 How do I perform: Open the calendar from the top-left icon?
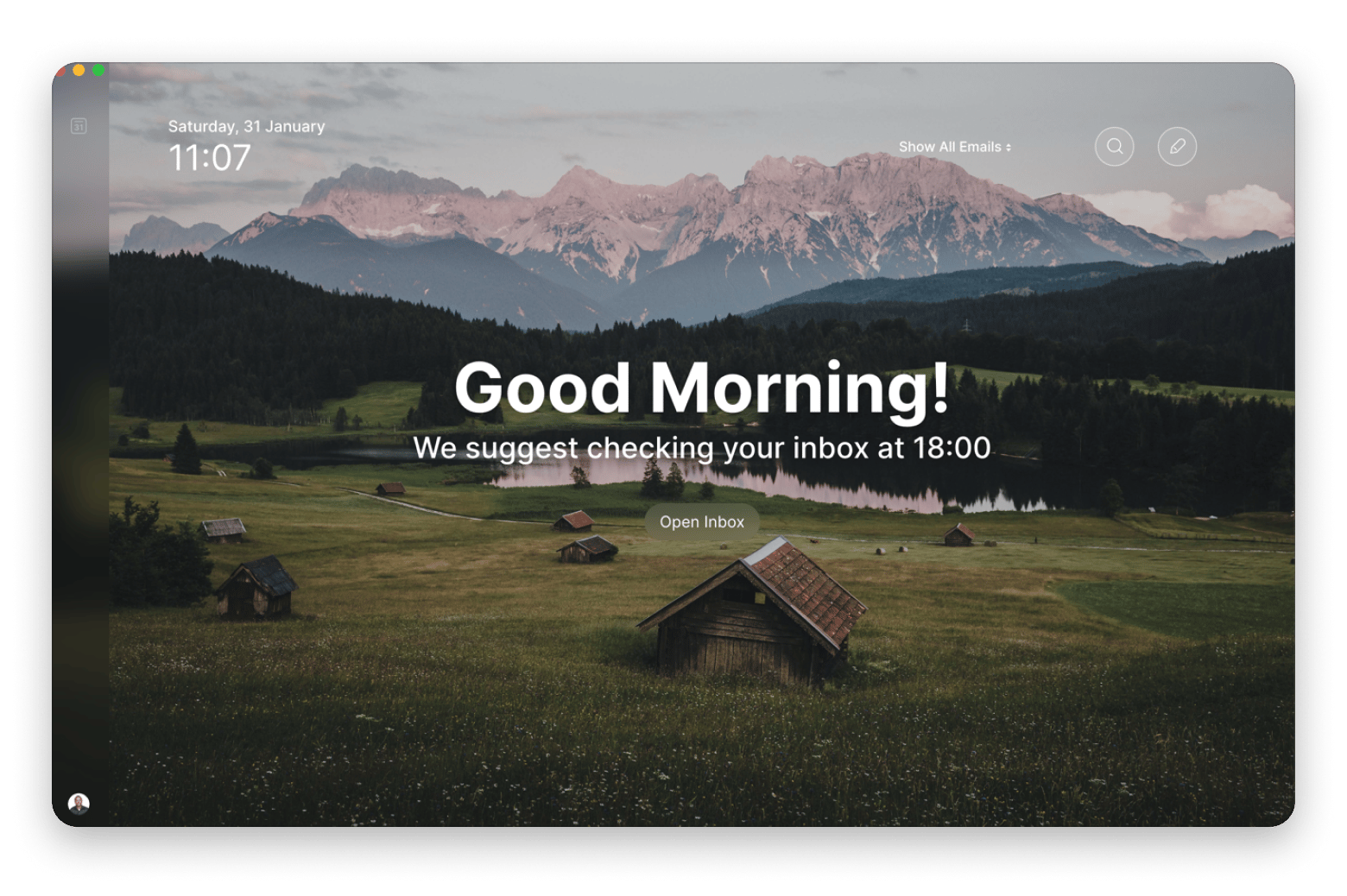(78, 125)
